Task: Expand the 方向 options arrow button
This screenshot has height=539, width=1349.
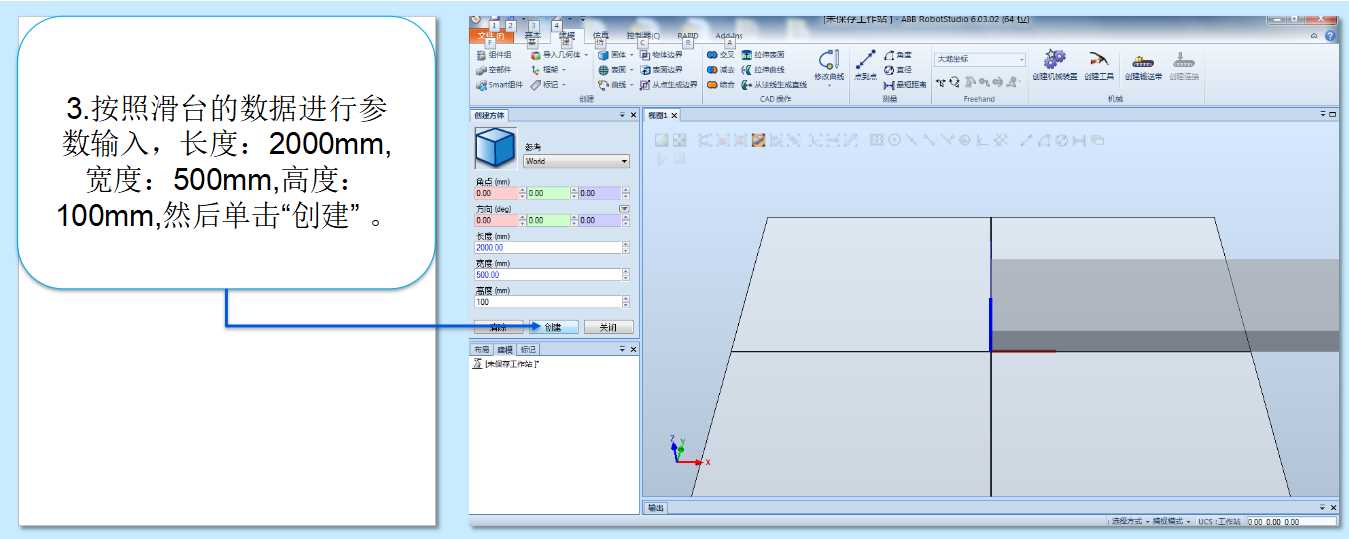Action: [x=625, y=209]
